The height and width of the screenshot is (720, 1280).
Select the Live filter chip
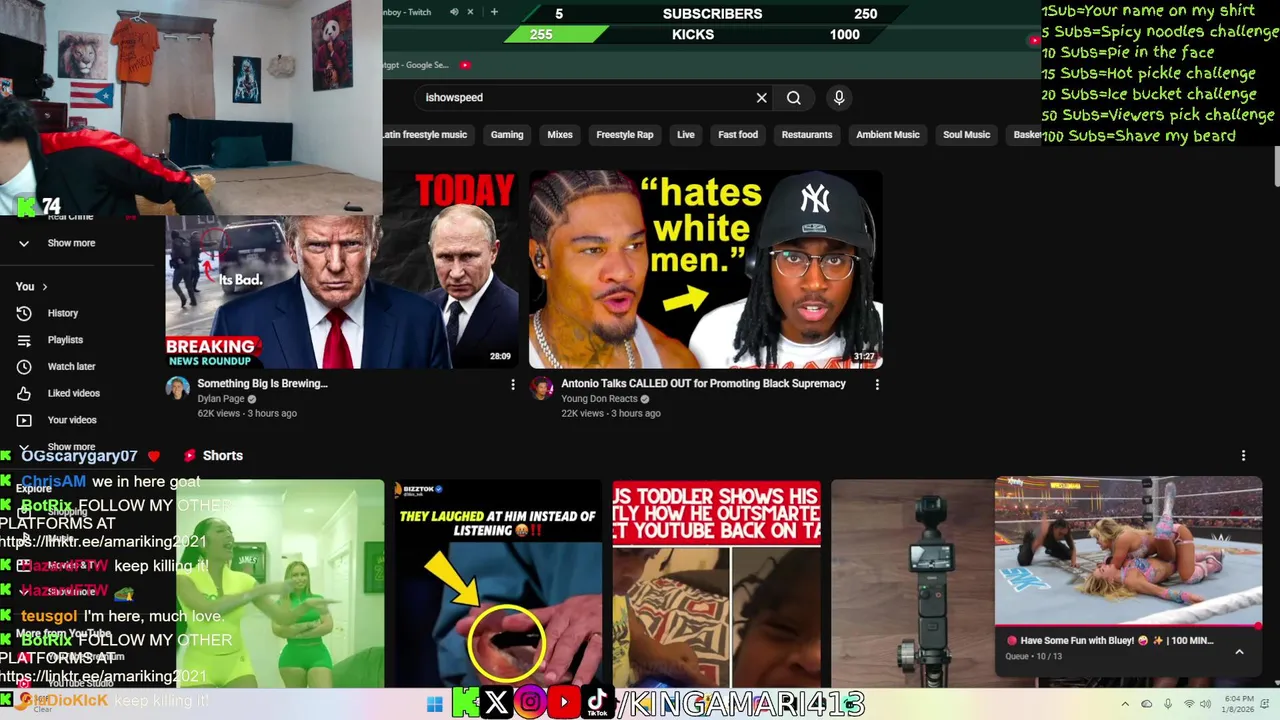pyautogui.click(x=686, y=135)
